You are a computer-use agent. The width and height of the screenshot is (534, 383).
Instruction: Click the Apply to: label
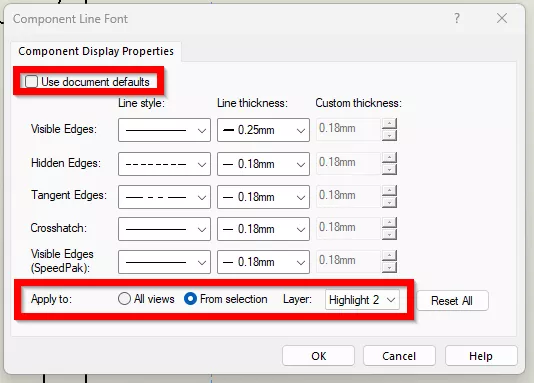(51, 299)
